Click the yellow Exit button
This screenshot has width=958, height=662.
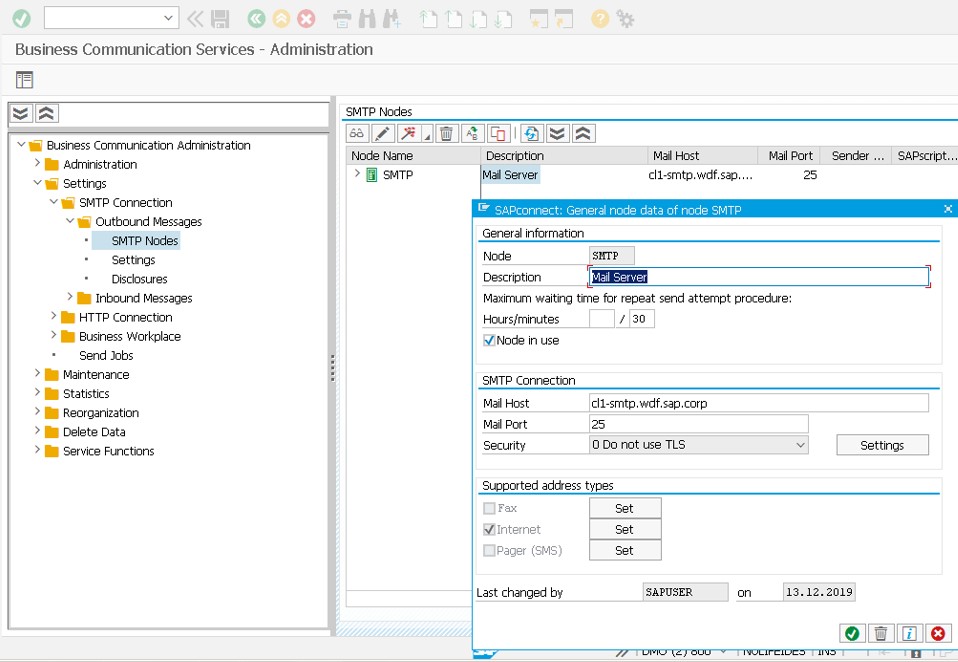click(281, 19)
